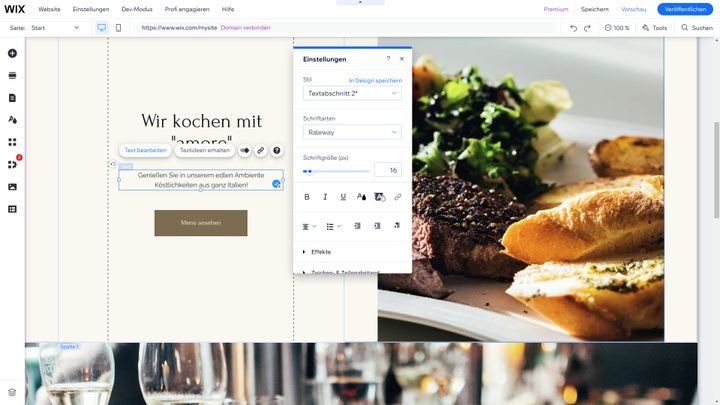This screenshot has height=405, width=720.
Task: Open the Add Elements plus panel
Action: (x=12, y=53)
